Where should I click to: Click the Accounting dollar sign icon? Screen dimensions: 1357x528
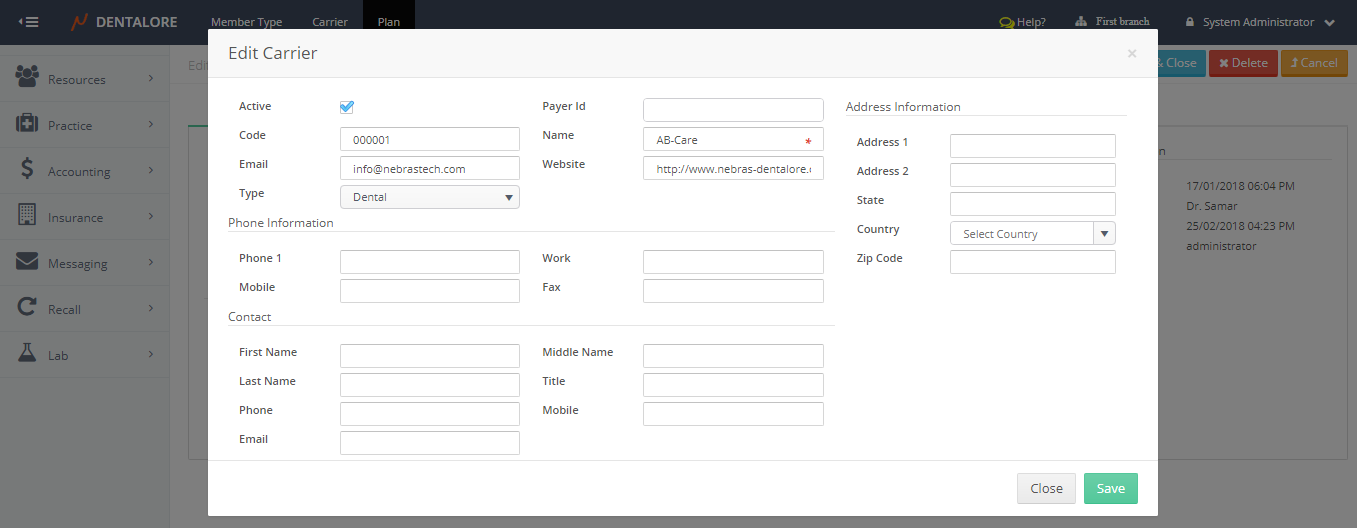tap(27, 170)
